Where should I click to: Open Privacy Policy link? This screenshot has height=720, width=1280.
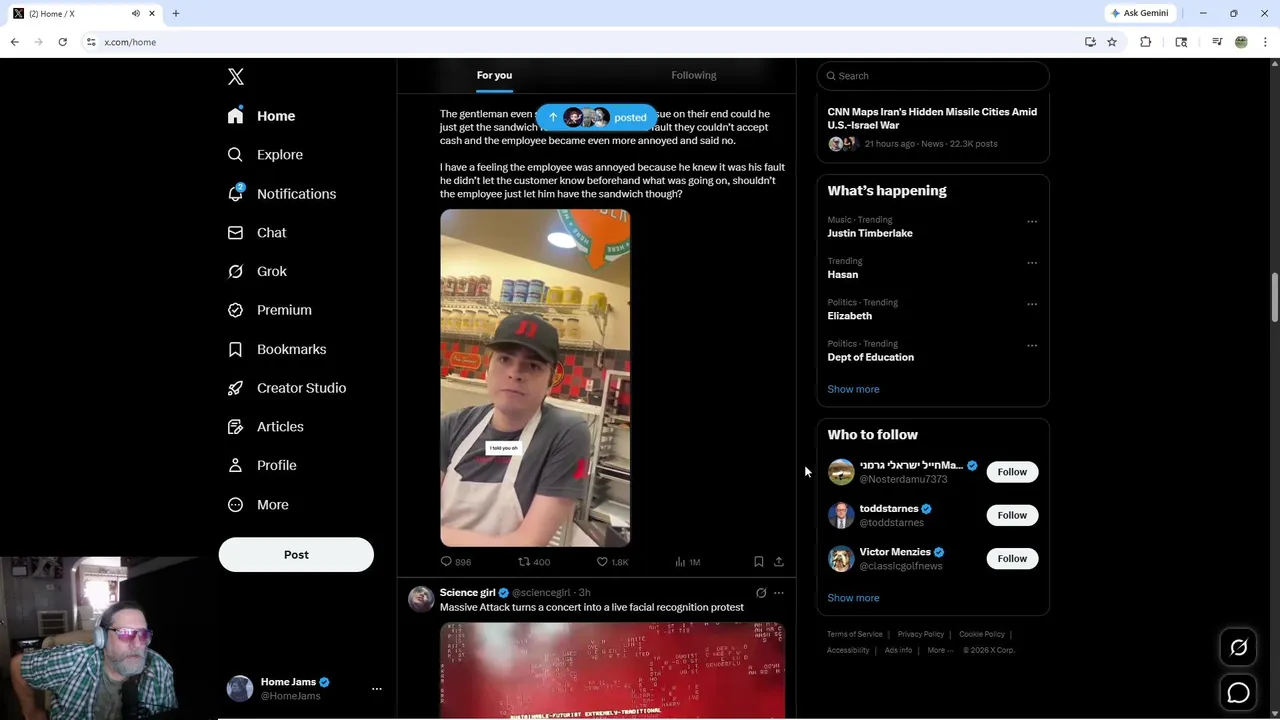pos(920,634)
